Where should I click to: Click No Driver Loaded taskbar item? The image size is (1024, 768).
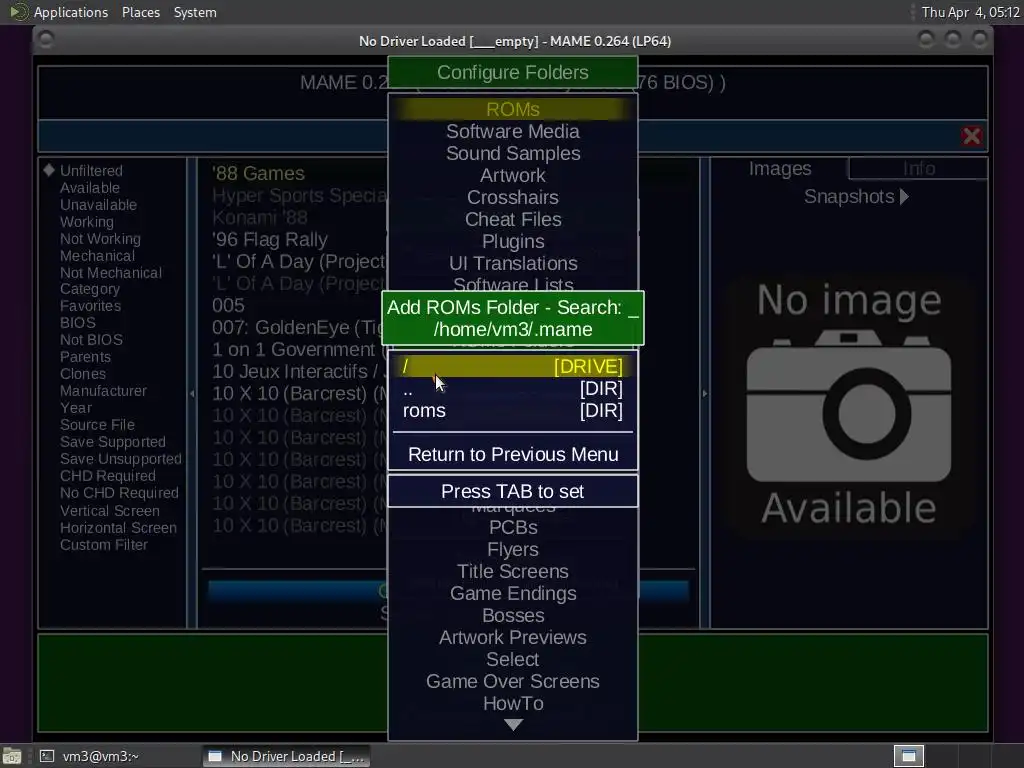coord(286,756)
